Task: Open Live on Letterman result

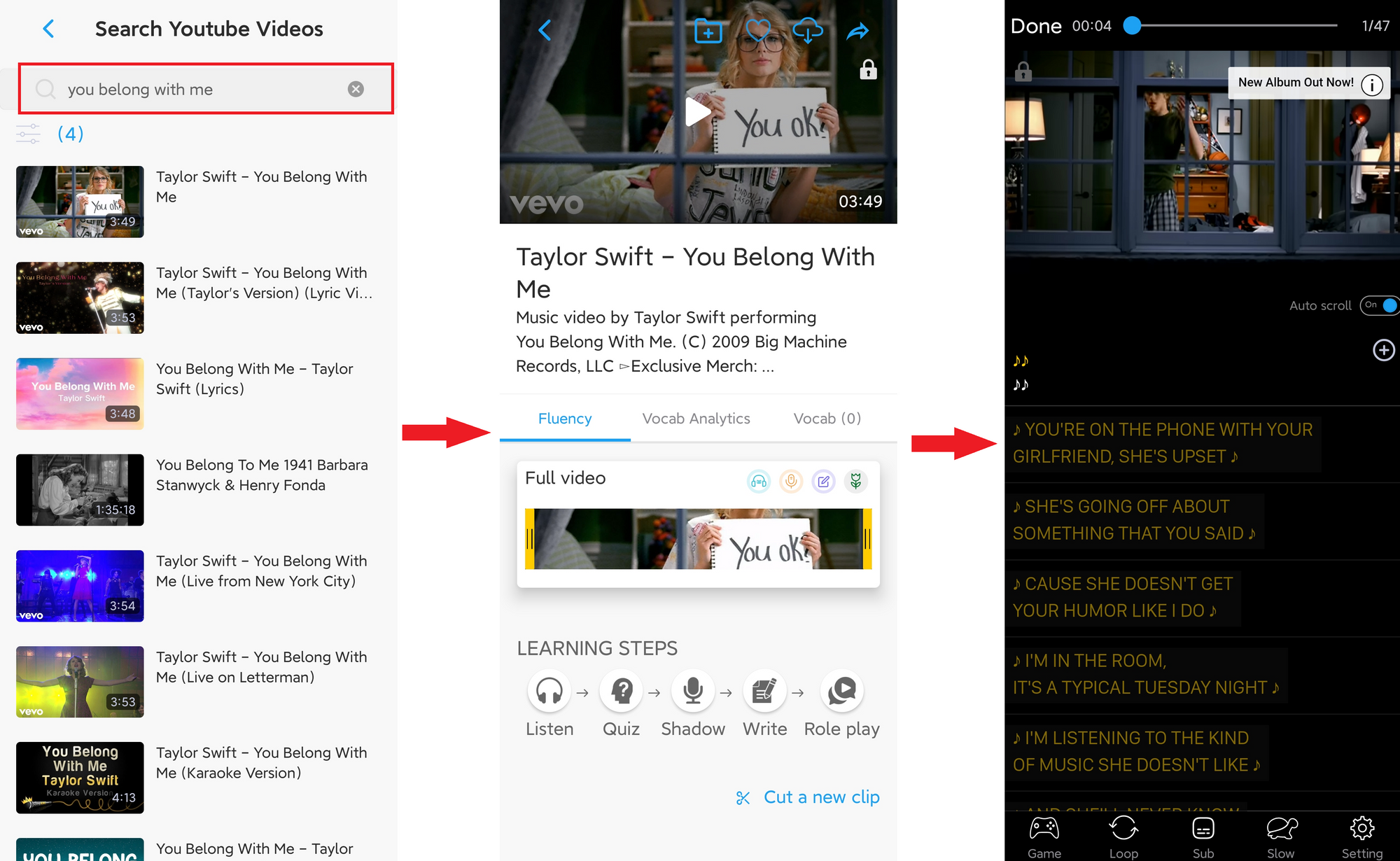Action: point(199,681)
